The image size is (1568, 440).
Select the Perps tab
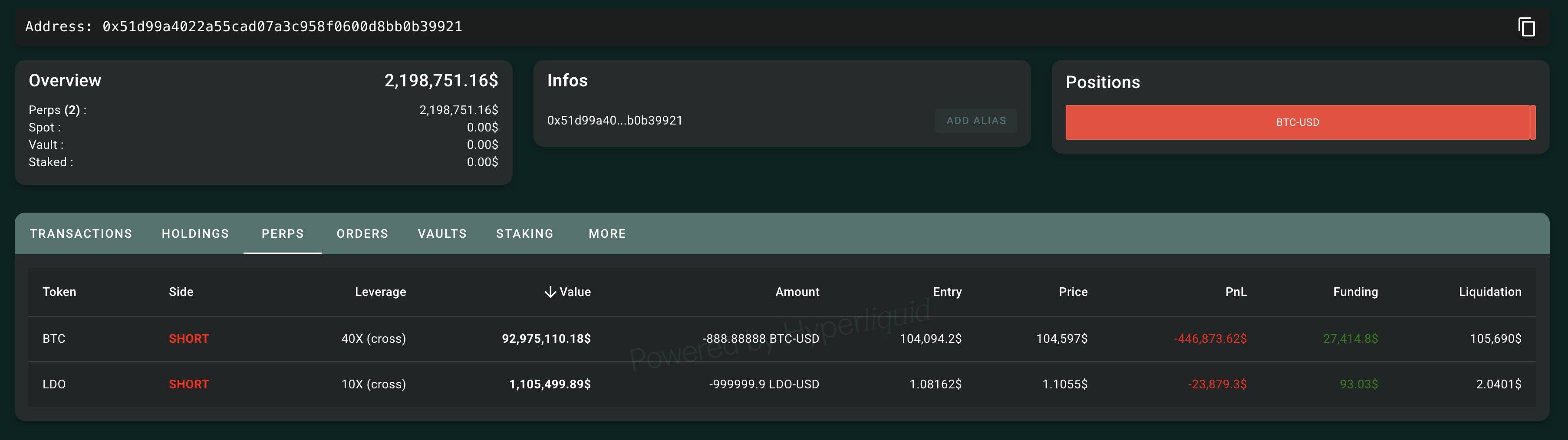click(283, 234)
